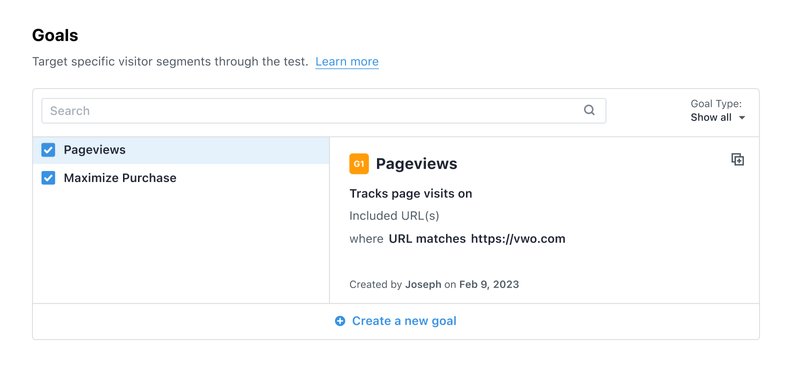Click the plus circle icon before Create a new goal

point(340,321)
